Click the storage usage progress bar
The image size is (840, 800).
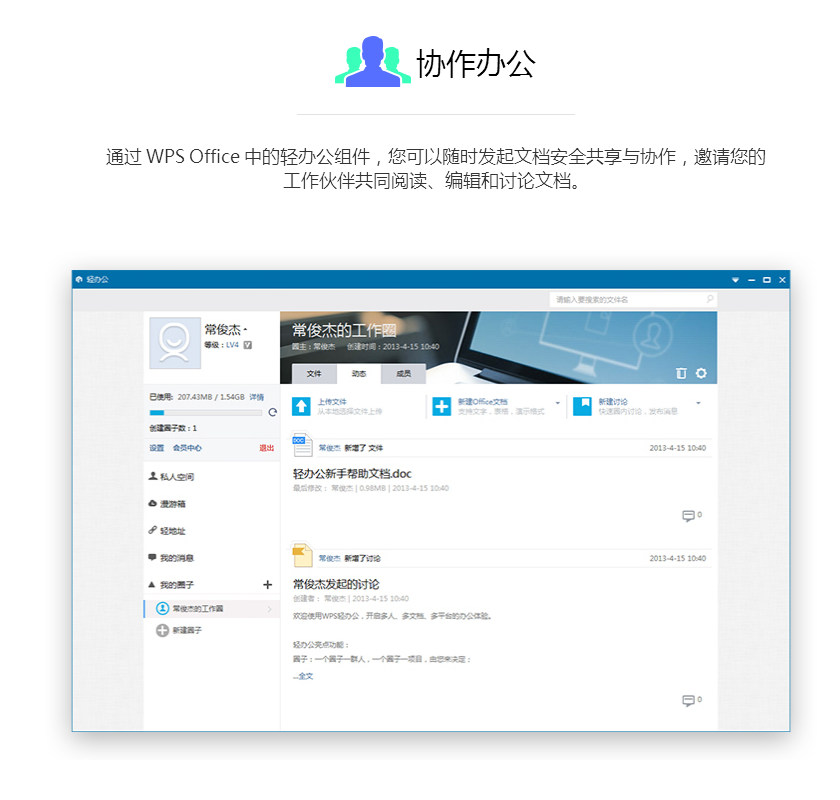[206, 412]
